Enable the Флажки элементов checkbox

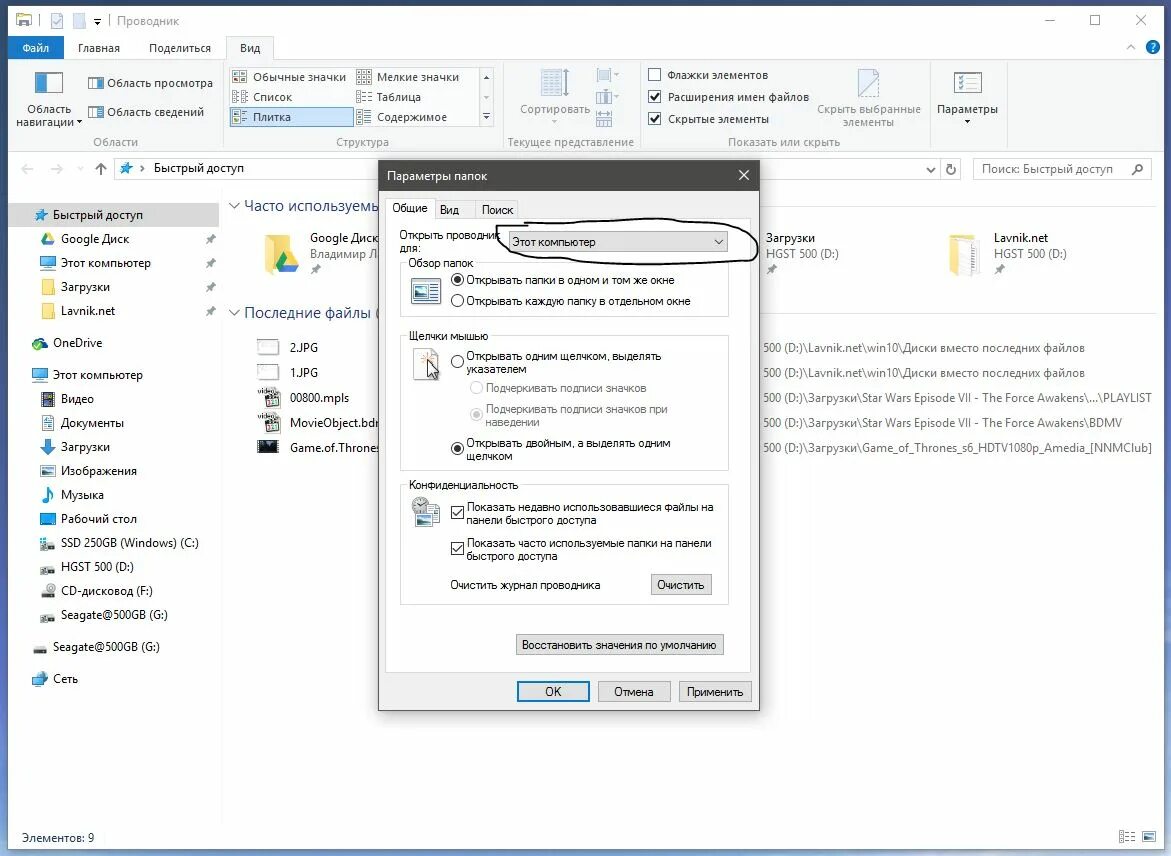tap(656, 74)
